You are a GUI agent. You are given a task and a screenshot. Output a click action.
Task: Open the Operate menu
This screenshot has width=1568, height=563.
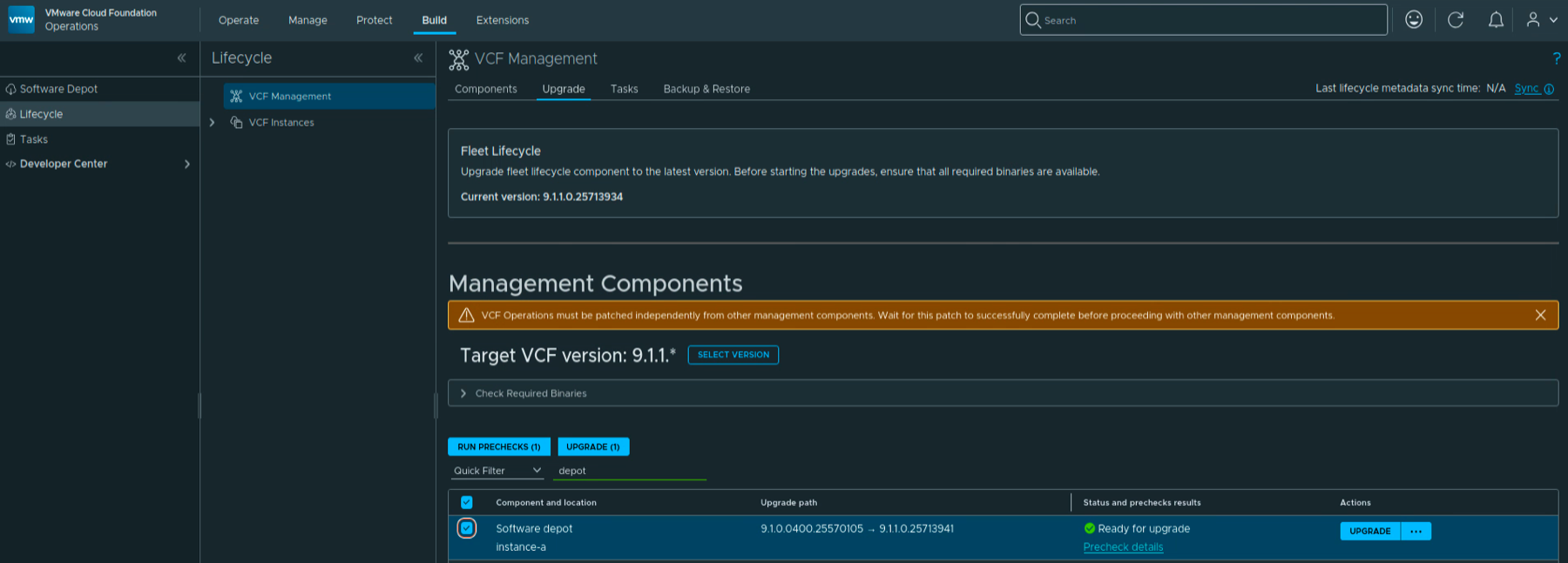pyautogui.click(x=239, y=20)
